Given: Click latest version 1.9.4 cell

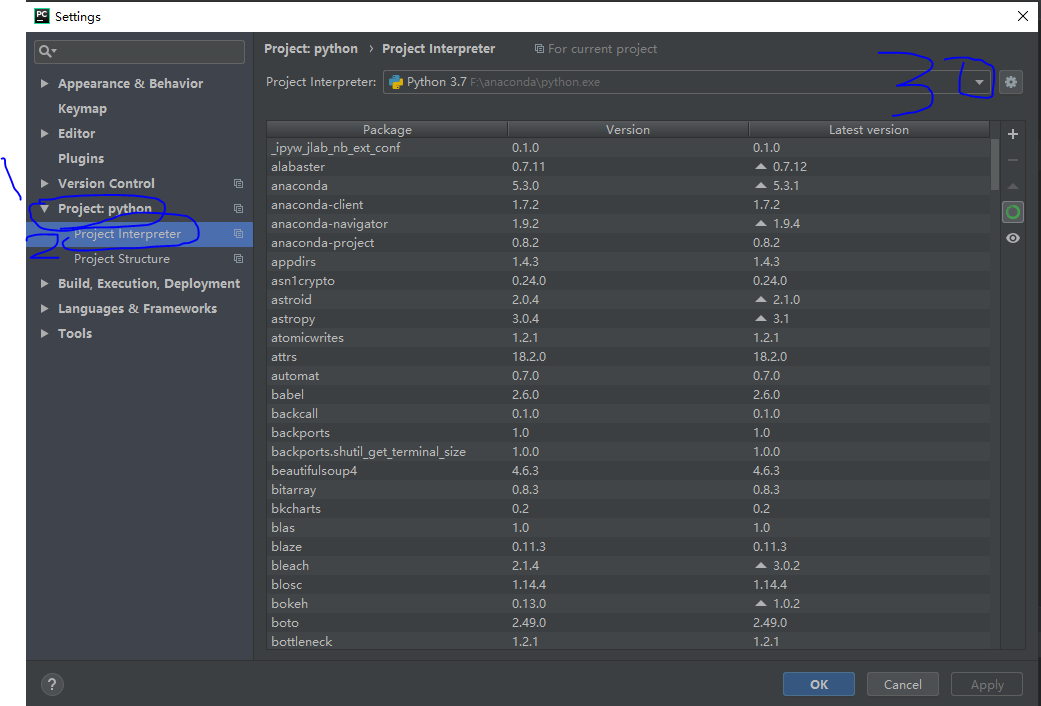Looking at the screenshot, I should (868, 223).
